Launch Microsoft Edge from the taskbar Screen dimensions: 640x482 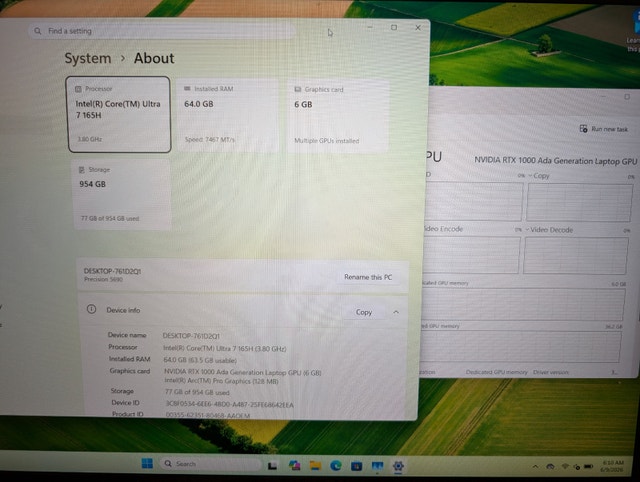[x=336, y=465]
